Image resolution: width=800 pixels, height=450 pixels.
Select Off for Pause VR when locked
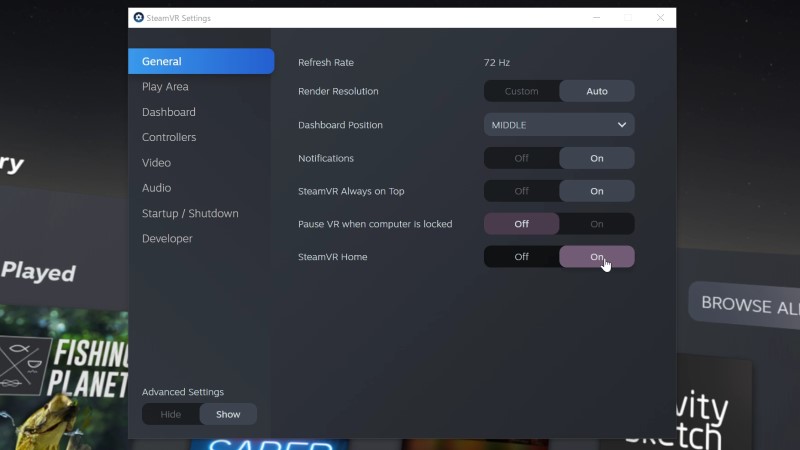point(521,224)
